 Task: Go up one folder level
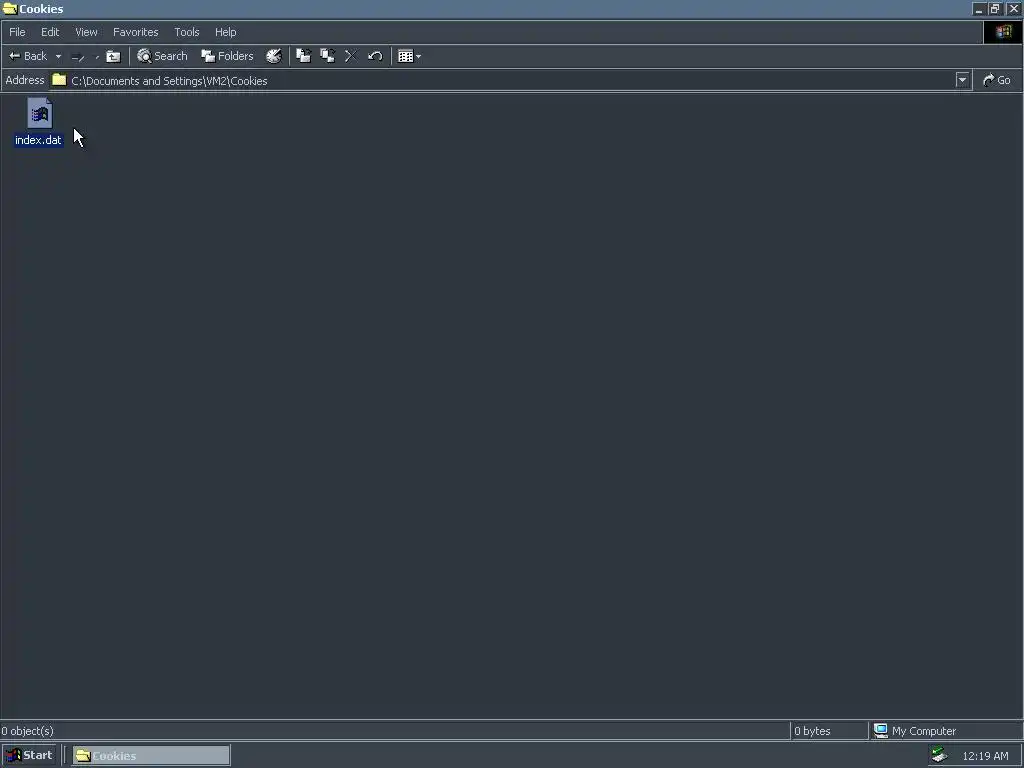[x=114, y=56]
